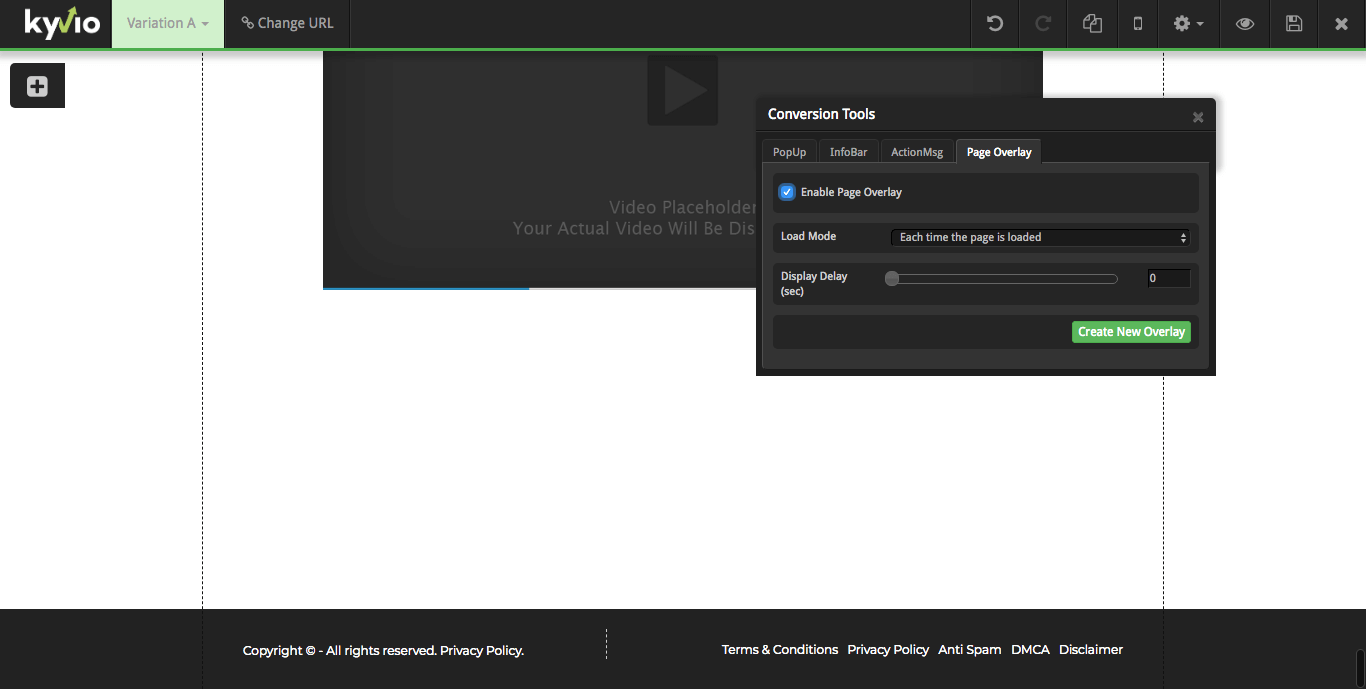Switch to the PopUp tab
Screen dimensions: 1366x689
(789, 152)
